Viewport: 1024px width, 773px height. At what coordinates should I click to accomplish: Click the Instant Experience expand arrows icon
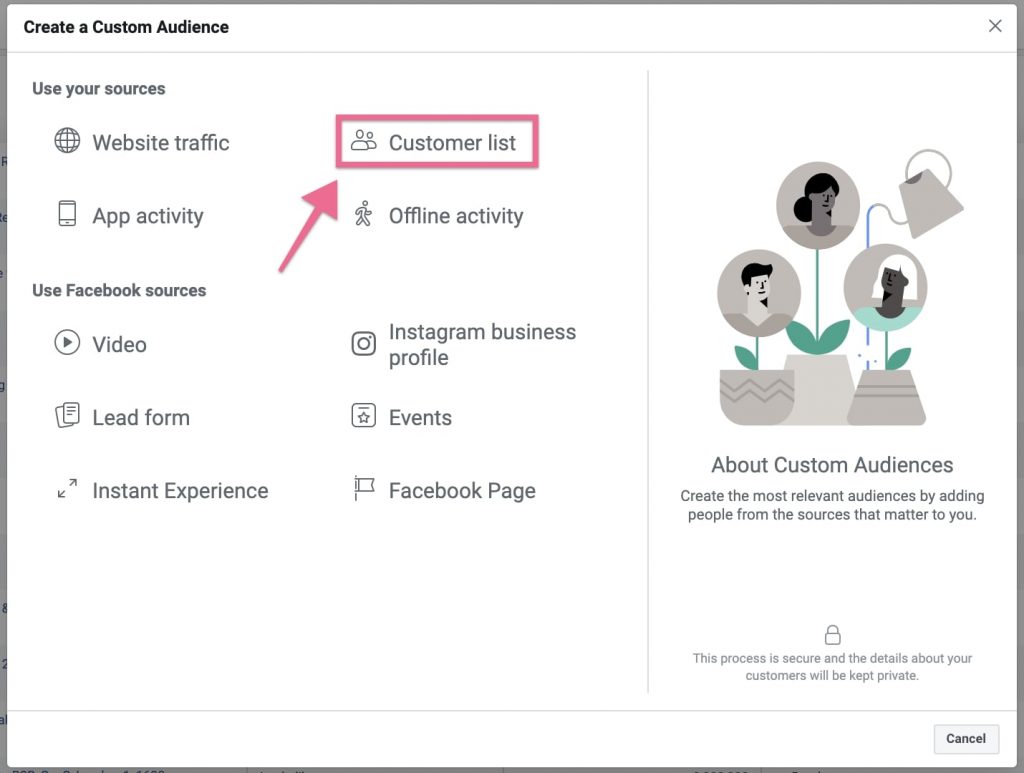[x=67, y=490]
